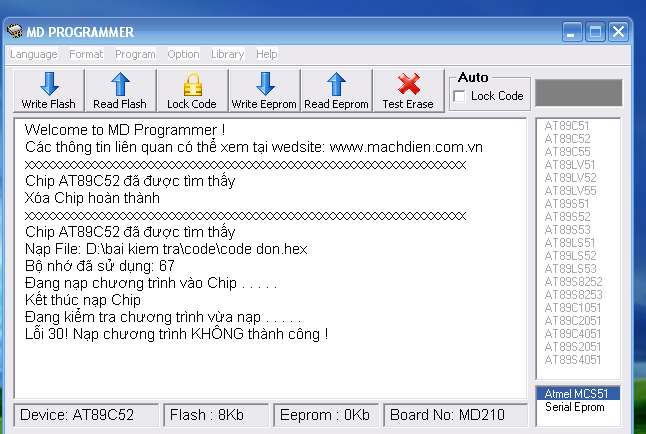
Task: Click the 'Xóa Chip hoàn thành' log line
Action: [x=92, y=198]
